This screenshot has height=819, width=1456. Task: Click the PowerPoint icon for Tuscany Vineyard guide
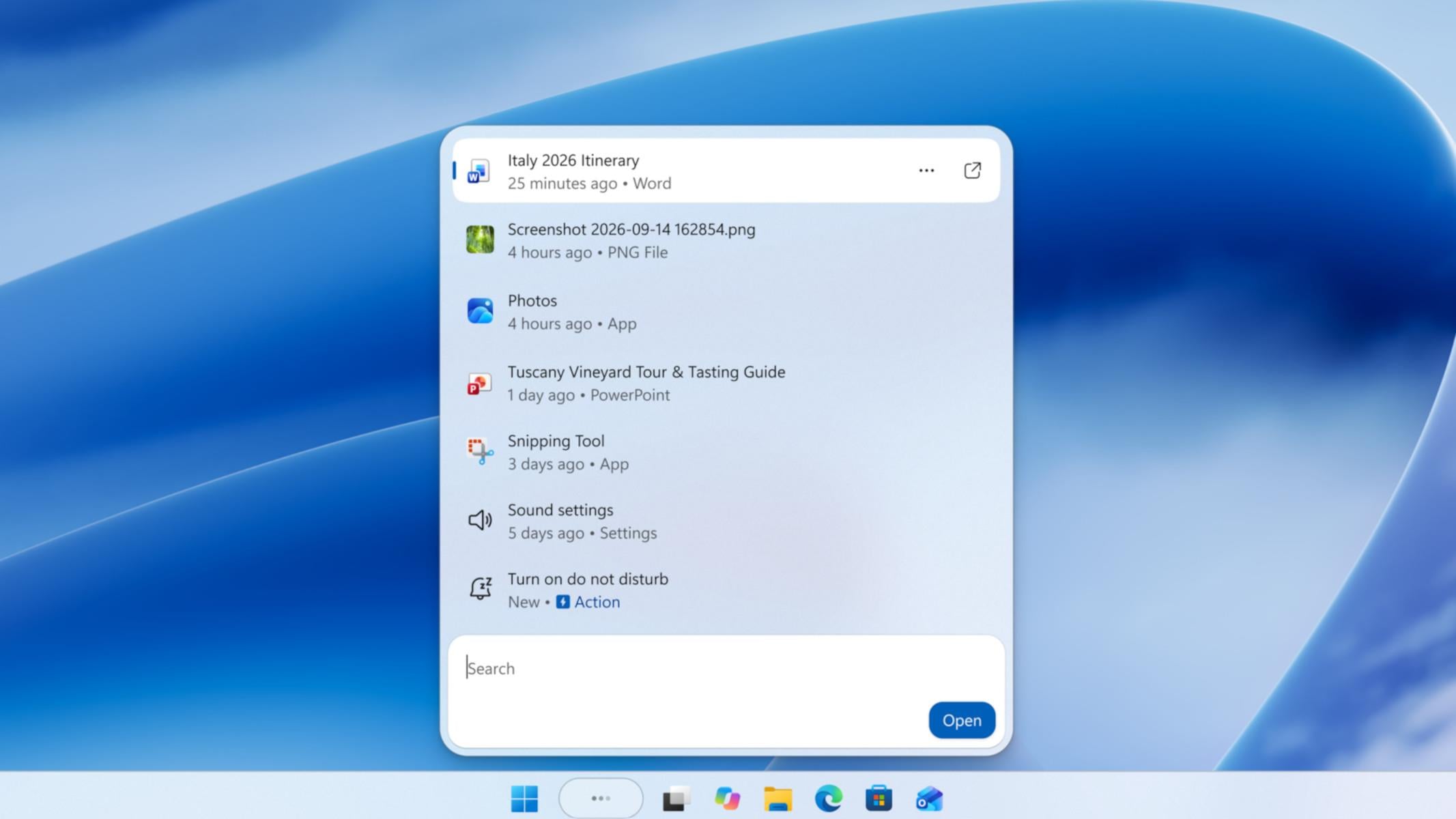[x=479, y=384]
